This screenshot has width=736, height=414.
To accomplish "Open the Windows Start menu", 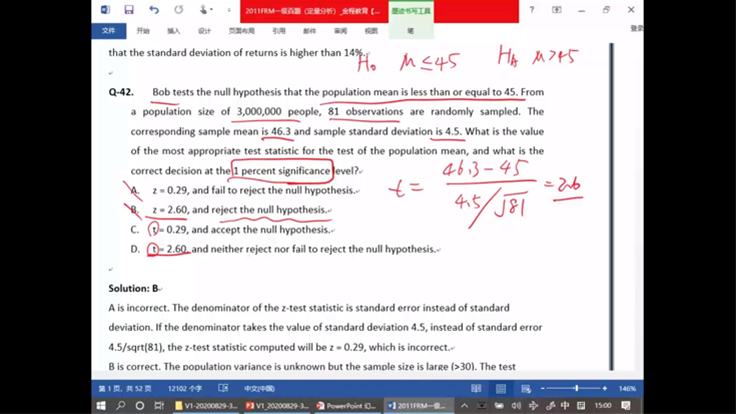I will click(101, 406).
